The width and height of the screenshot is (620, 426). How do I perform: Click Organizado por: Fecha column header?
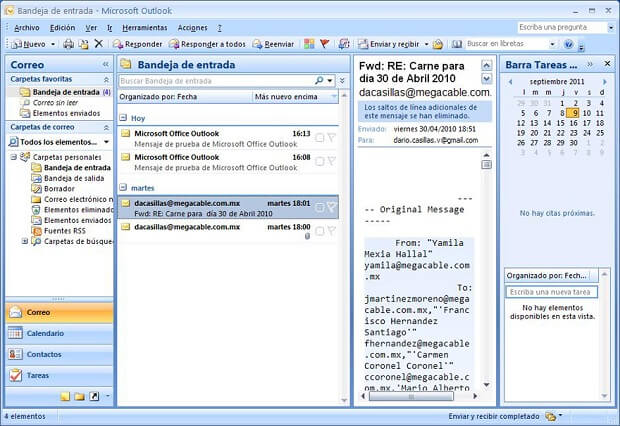click(x=185, y=97)
